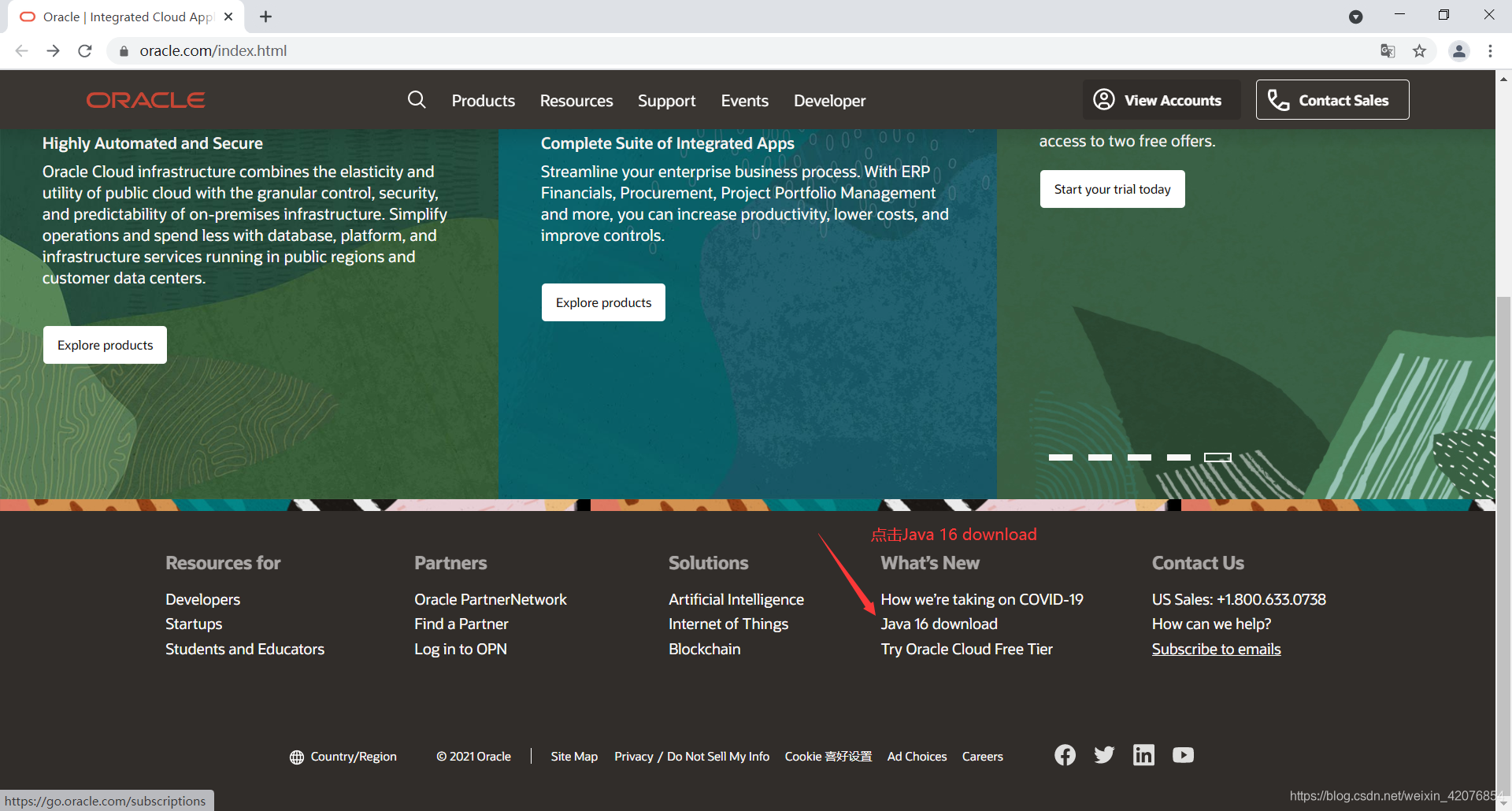Open a new tab with plus icon
This screenshot has width=1512, height=811.
266,17
